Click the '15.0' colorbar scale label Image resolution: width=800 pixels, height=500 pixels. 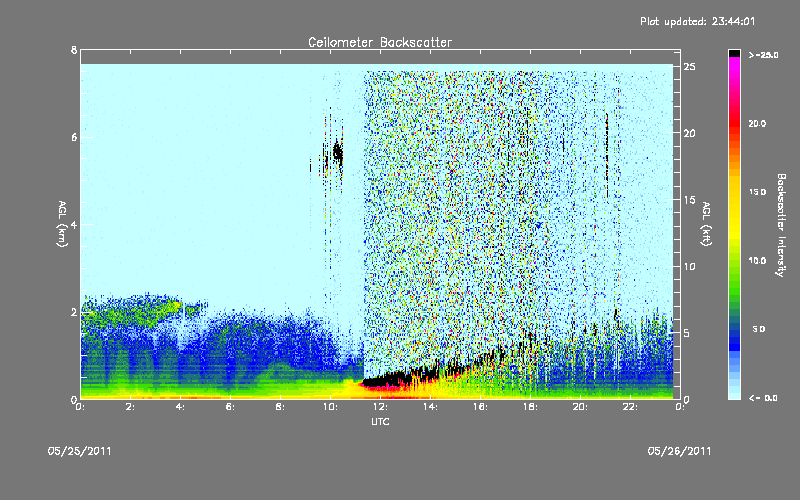[757, 192]
